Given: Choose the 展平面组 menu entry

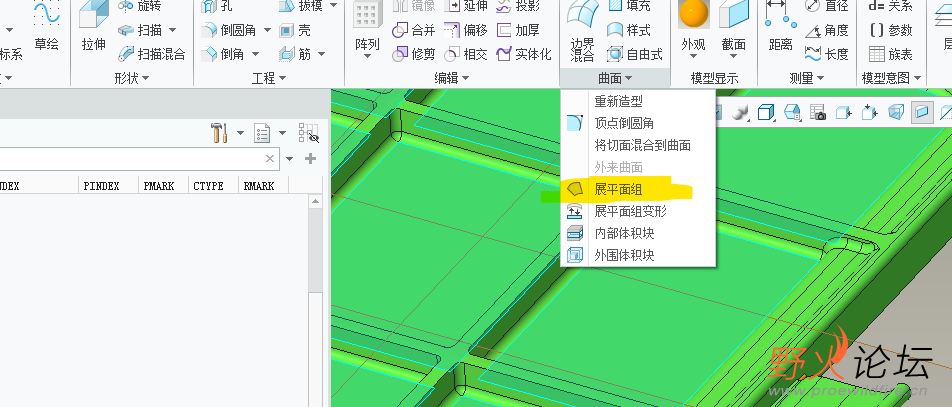Looking at the screenshot, I should pyautogui.click(x=638, y=190).
